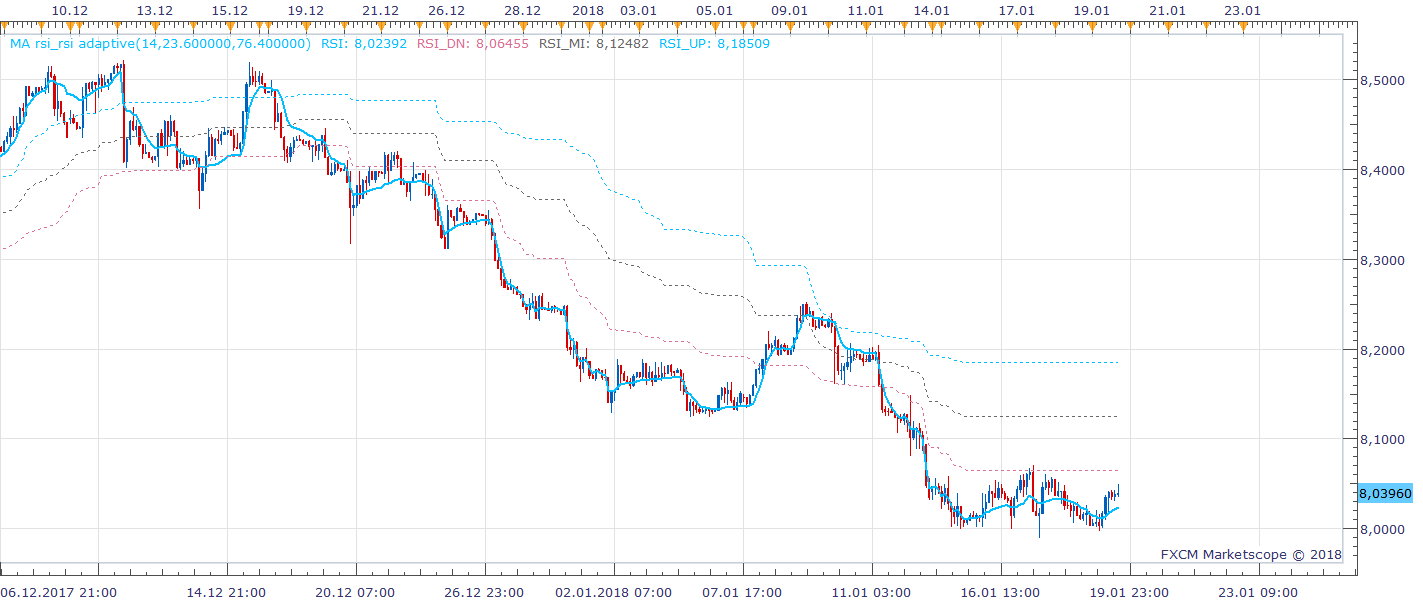1423x605 pixels.
Task: Select the RSI_UP: 8,18509 label
Action: [x=714, y=44]
